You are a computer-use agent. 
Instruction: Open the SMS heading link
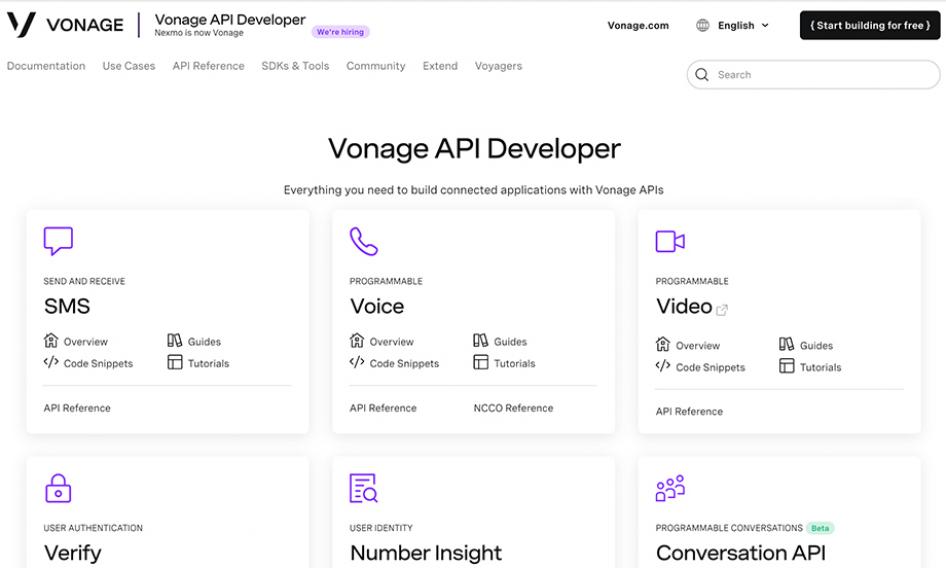pos(67,306)
